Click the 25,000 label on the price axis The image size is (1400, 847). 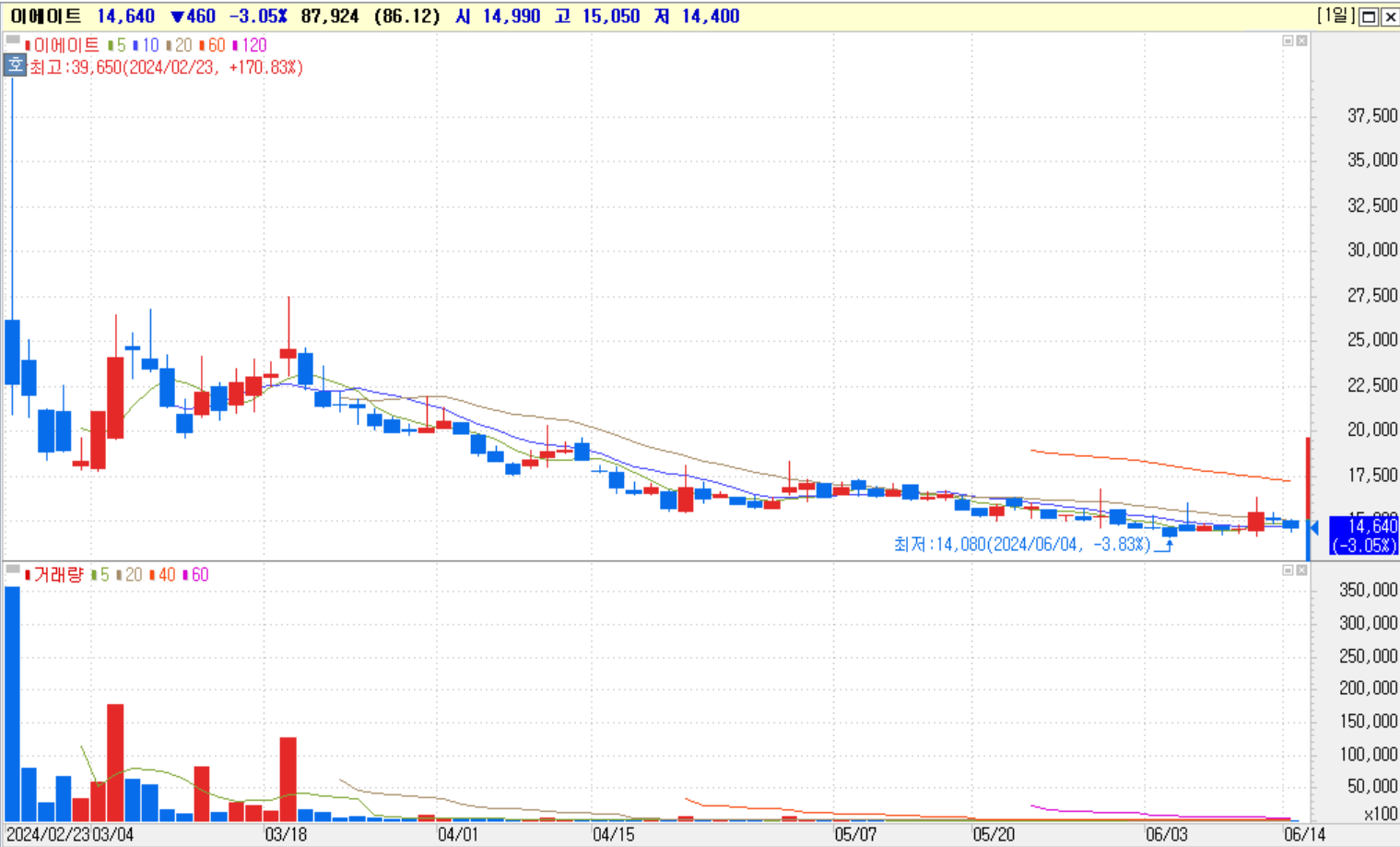(x=1372, y=340)
